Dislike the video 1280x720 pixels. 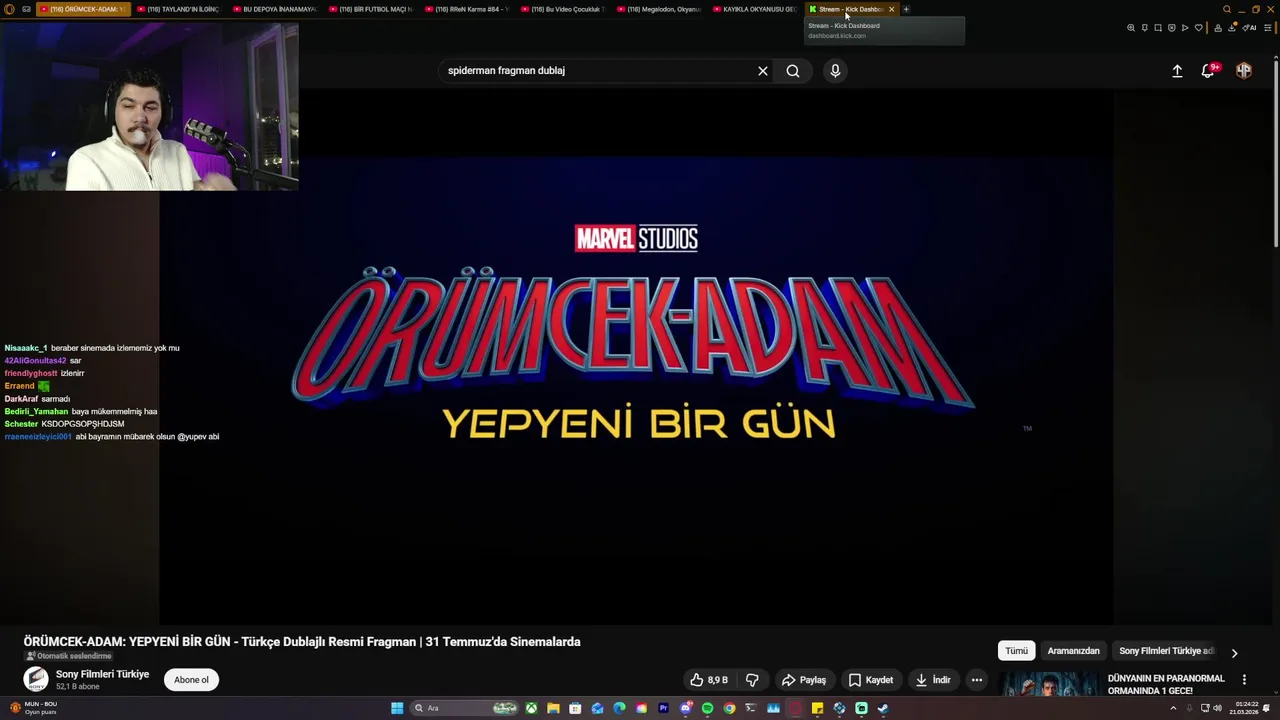click(x=752, y=680)
